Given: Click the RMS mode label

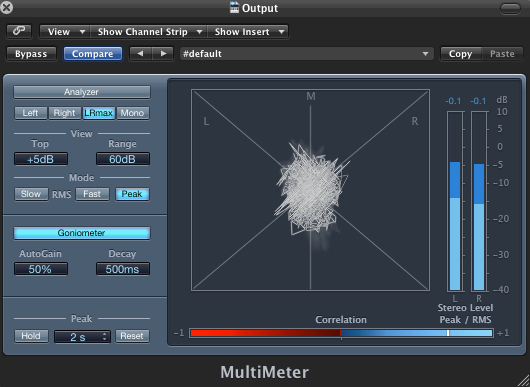Looking at the screenshot, I should pos(62,194).
